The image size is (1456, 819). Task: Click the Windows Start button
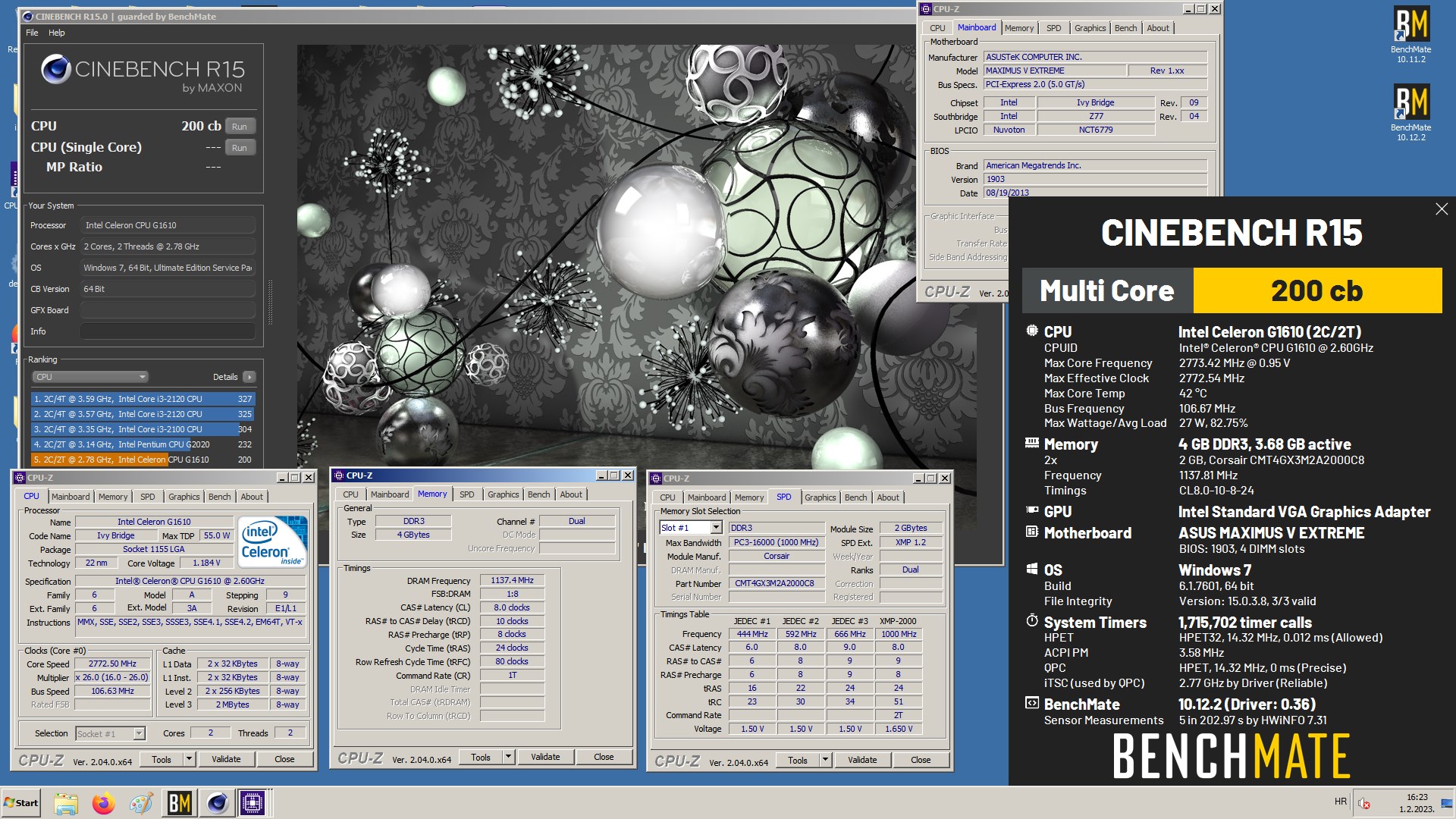coord(21,803)
